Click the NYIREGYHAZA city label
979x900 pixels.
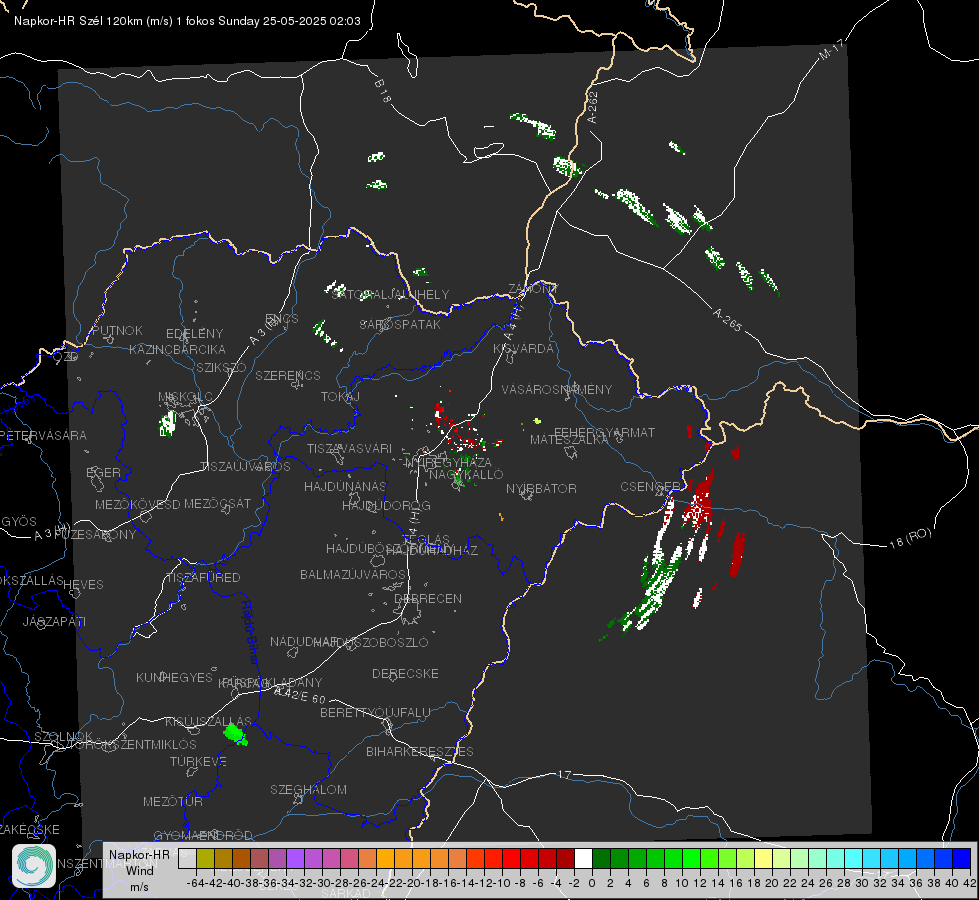(x=448, y=463)
